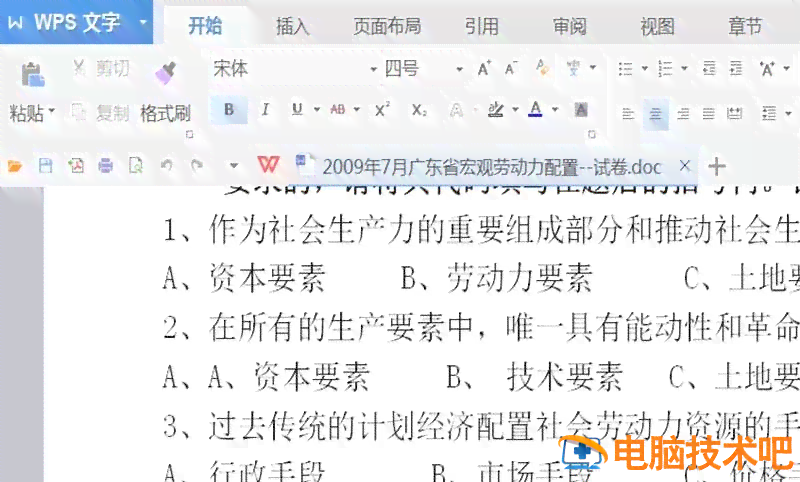The image size is (800, 482).
Task: Increase paragraph indent
Action: pos(736,68)
